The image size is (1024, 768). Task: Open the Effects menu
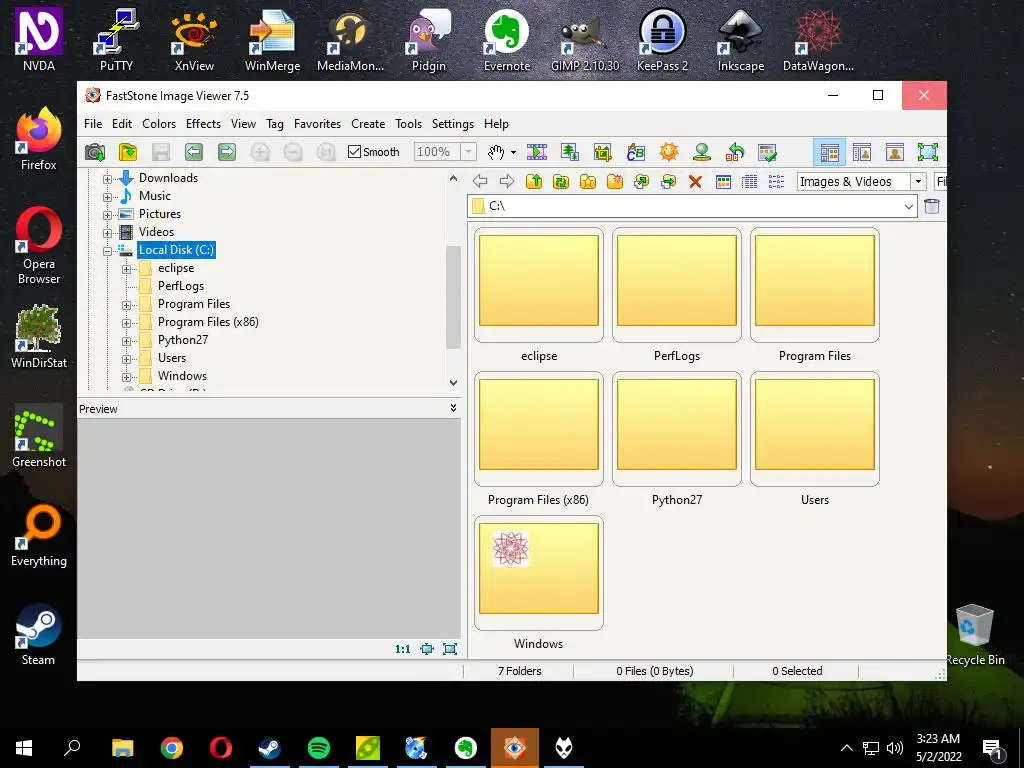(x=203, y=123)
